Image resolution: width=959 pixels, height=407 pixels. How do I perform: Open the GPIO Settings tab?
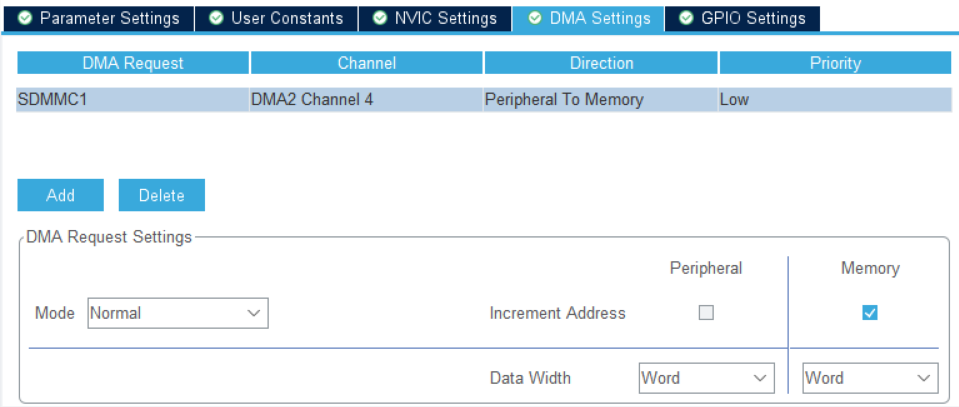click(742, 18)
